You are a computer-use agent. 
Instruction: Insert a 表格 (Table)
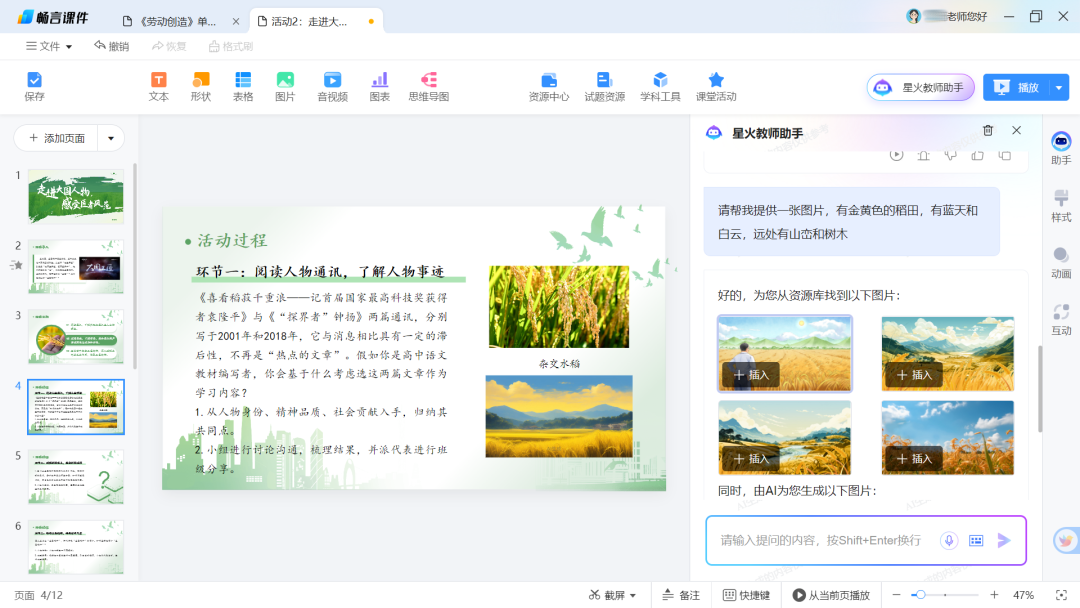point(243,85)
